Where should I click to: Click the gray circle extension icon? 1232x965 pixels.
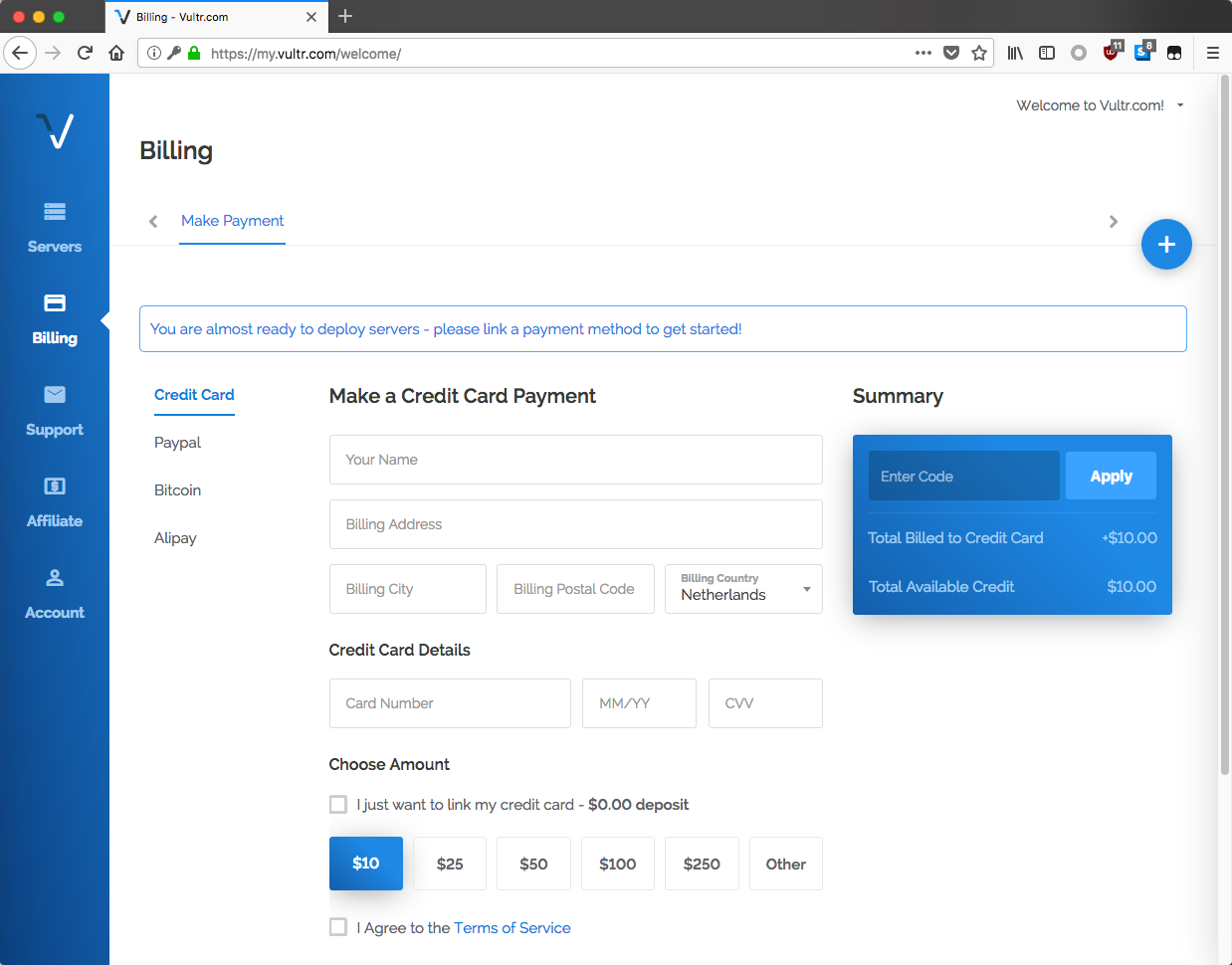pyautogui.click(x=1079, y=53)
